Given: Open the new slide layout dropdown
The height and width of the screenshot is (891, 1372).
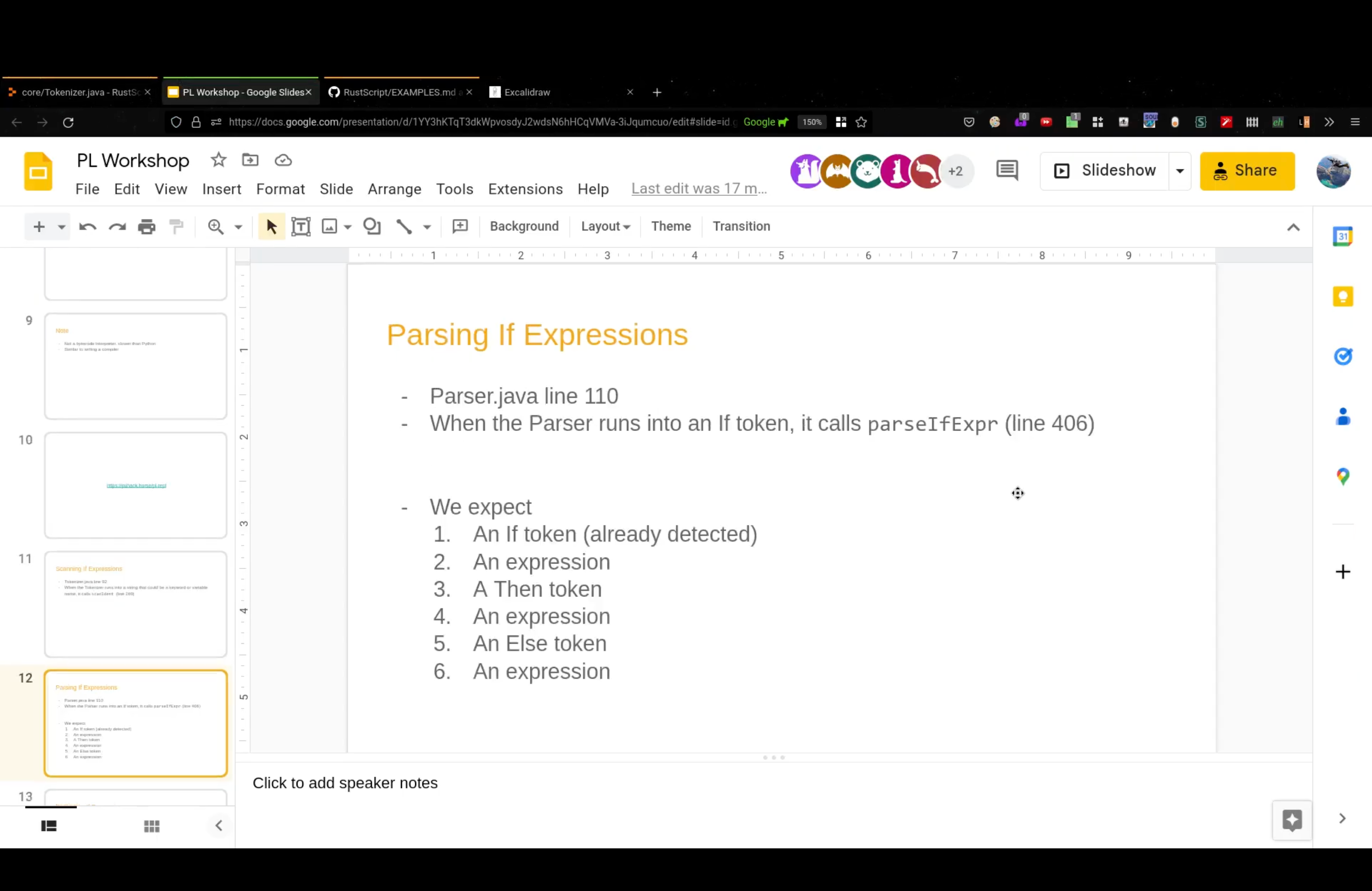Looking at the screenshot, I should click(61, 227).
